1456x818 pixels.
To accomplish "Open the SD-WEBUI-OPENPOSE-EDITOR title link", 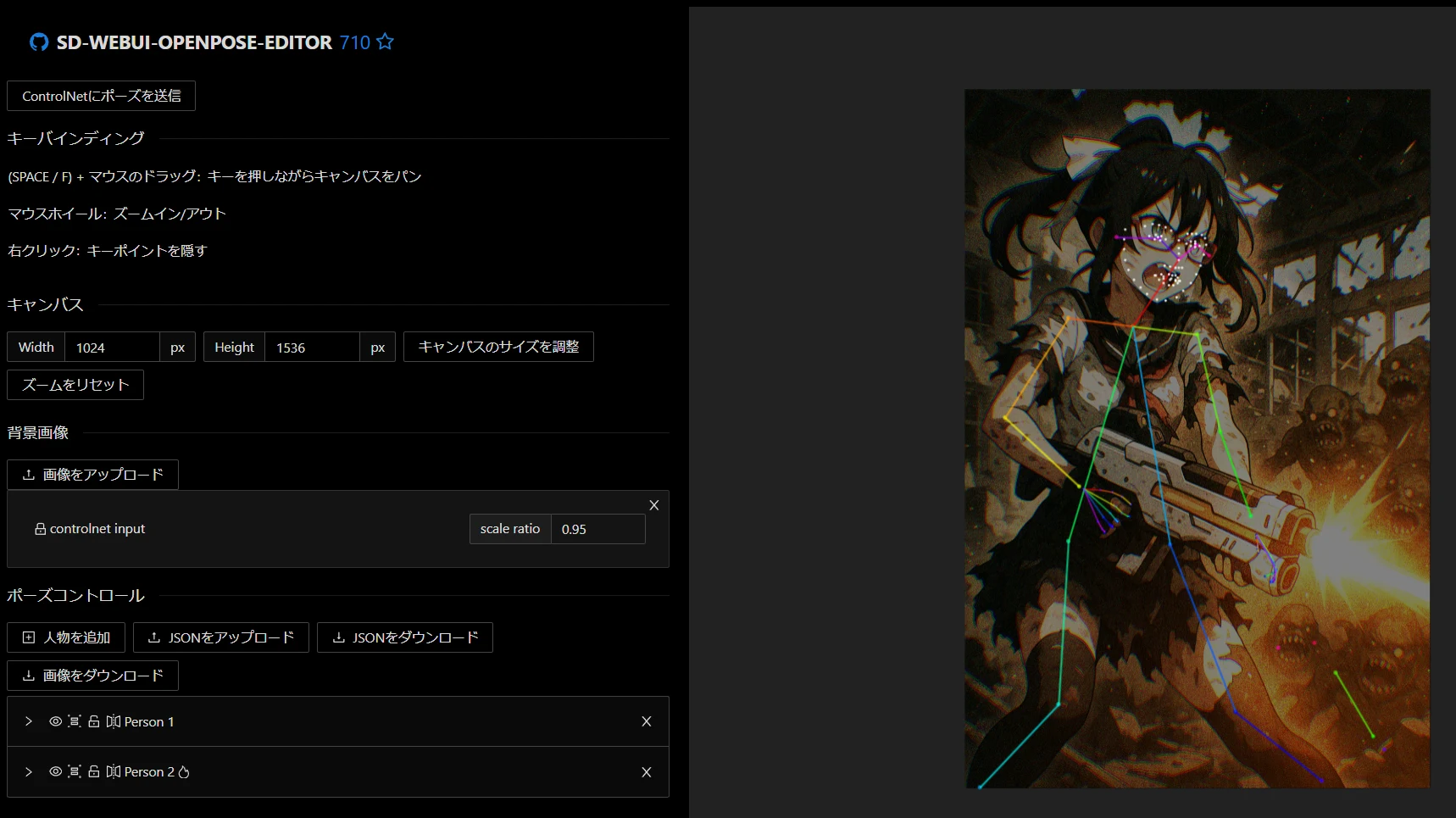I will coord(194,42).
